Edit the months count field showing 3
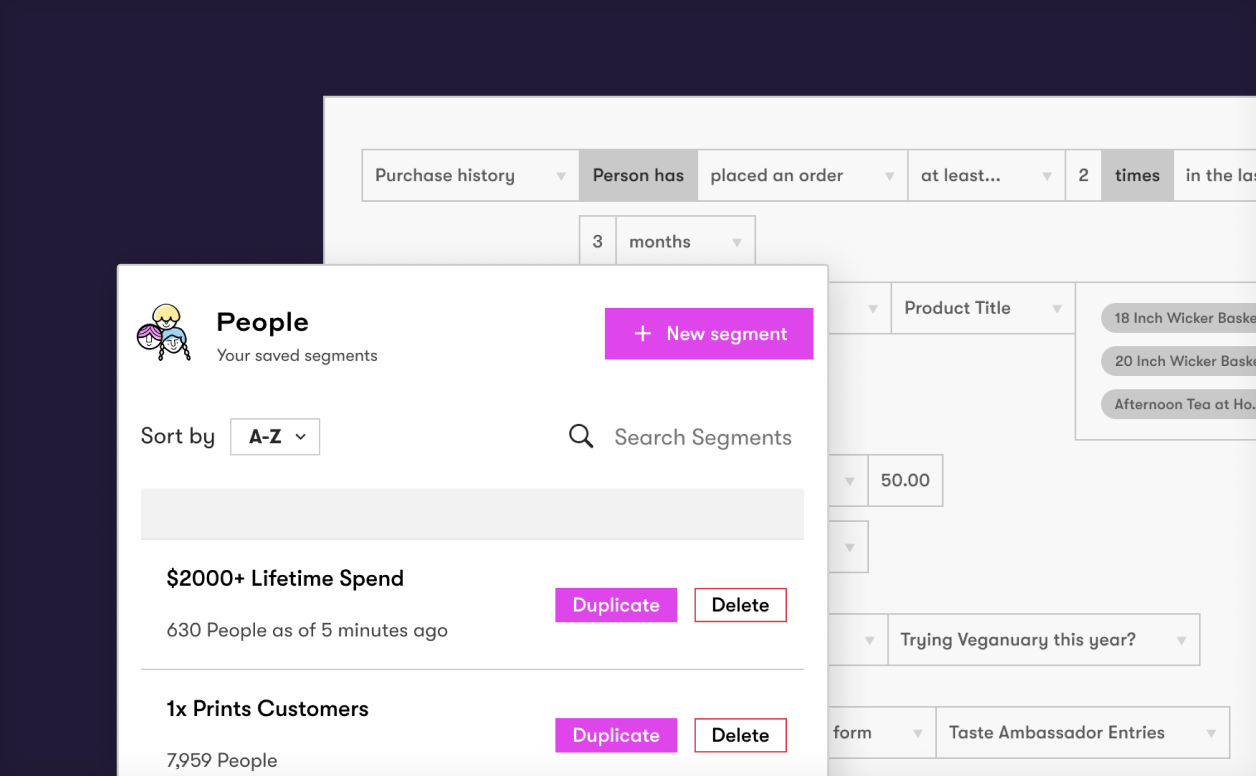 point(598,241)
